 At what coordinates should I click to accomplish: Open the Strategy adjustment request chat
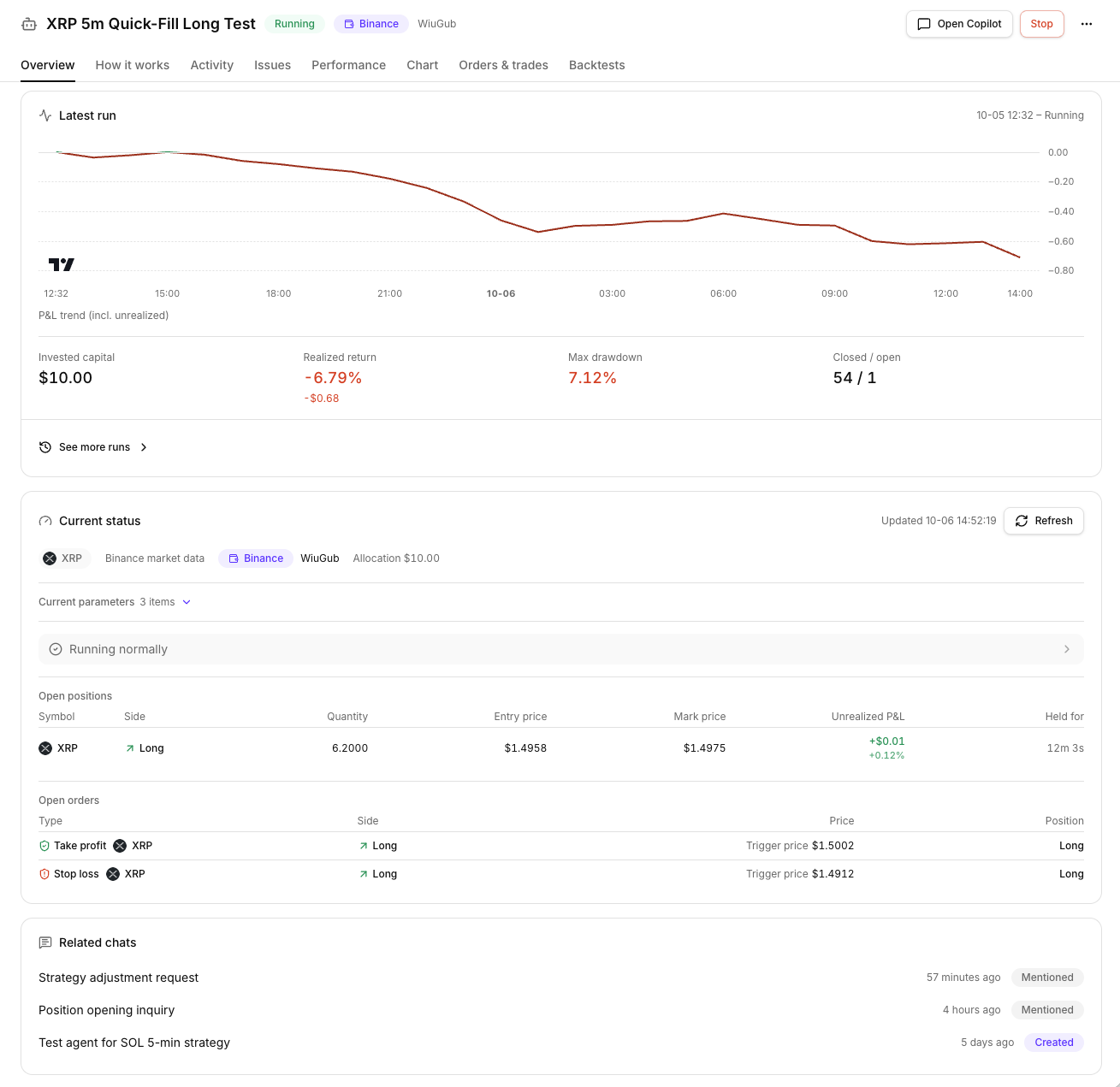click(x=119, y=978)
